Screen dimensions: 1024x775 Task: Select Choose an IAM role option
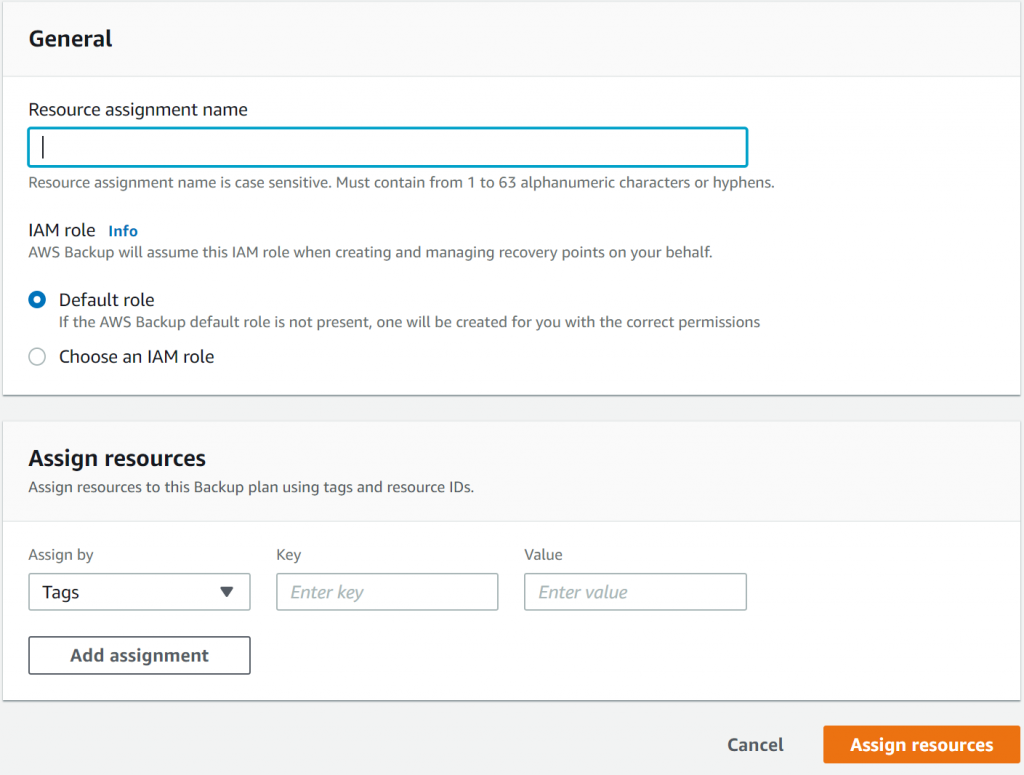coord(37,356)
